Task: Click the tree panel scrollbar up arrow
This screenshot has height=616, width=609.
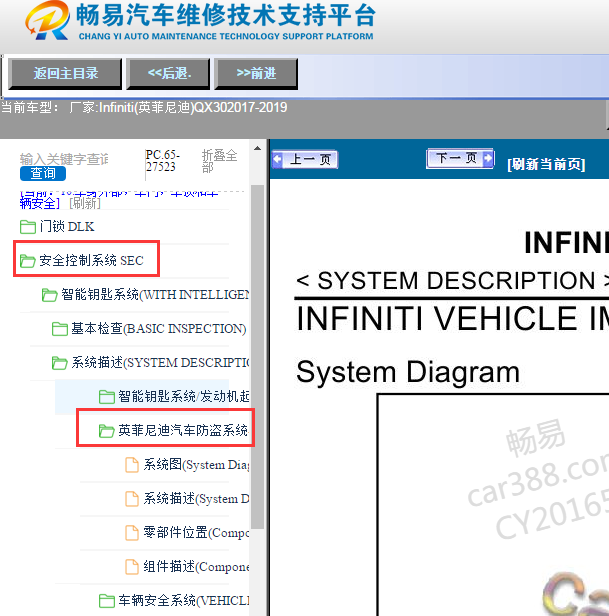Action: 257,148
